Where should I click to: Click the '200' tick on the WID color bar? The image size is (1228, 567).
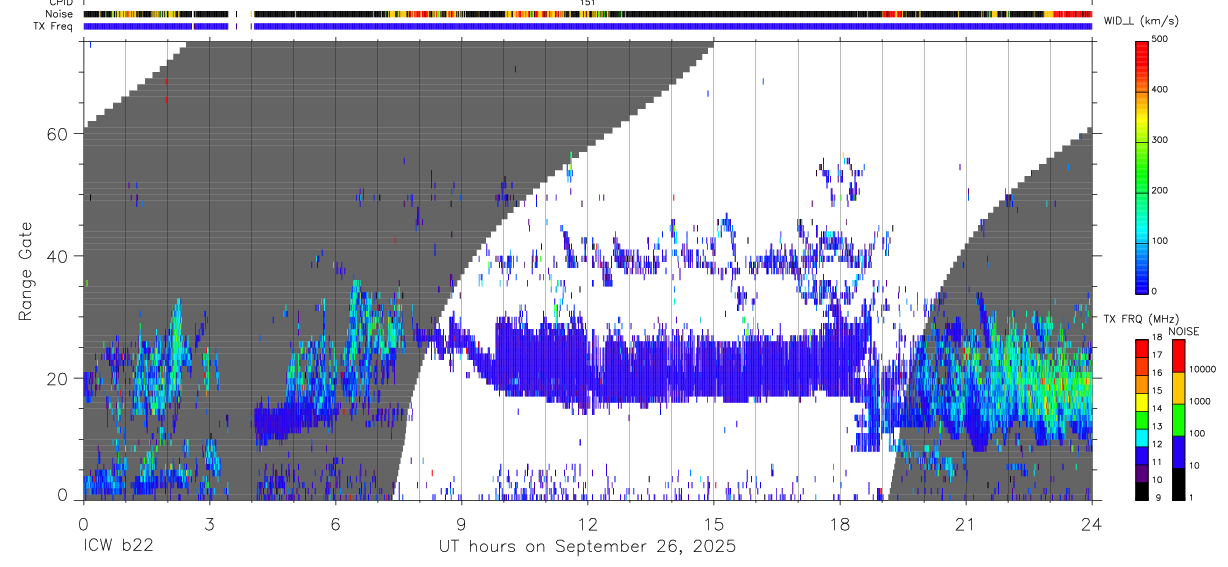[1160, 190]
